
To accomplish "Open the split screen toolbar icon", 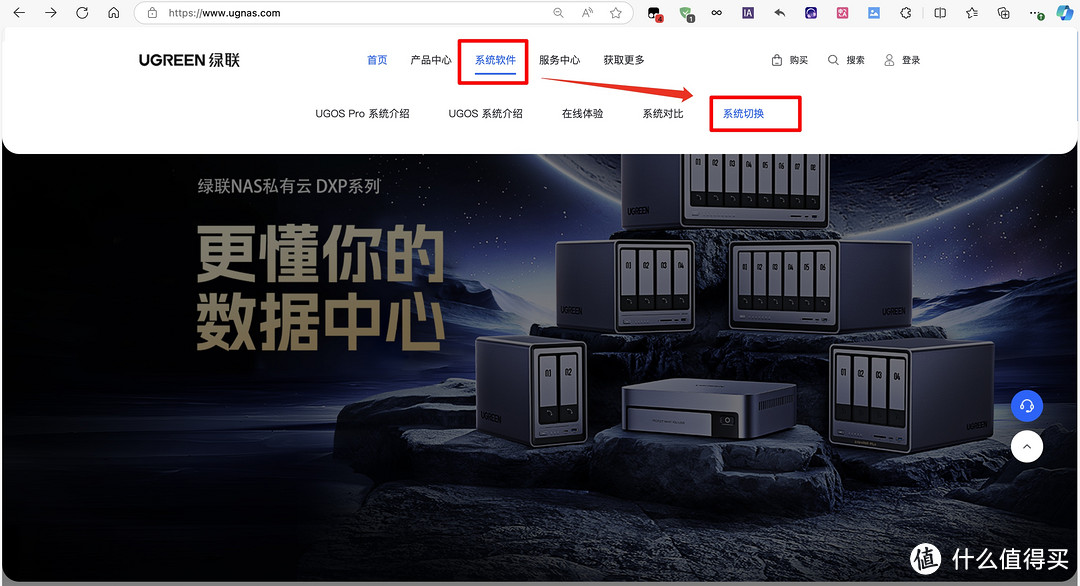I will [940, 13].
